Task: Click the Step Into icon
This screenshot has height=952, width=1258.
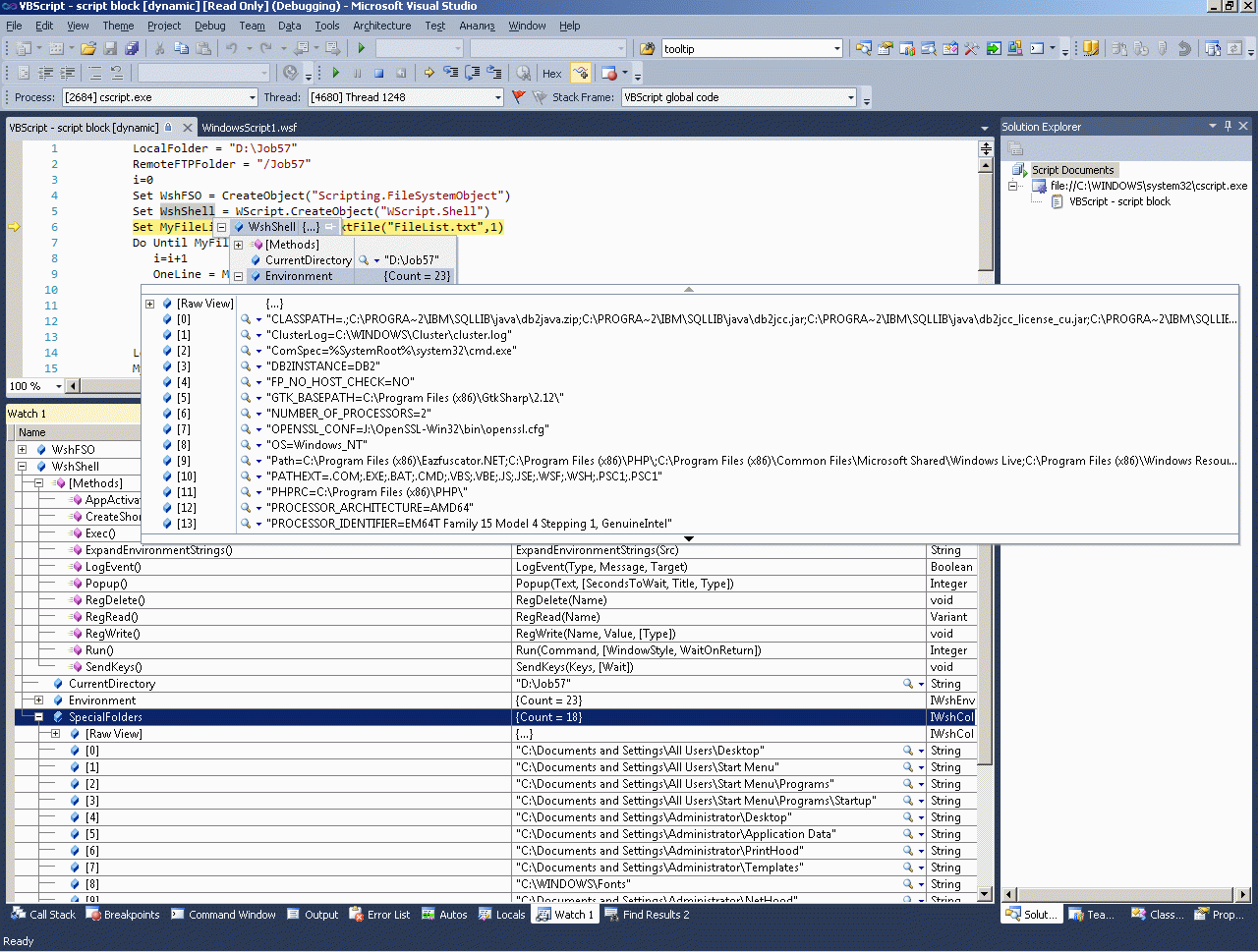Action: pos(450,73)
